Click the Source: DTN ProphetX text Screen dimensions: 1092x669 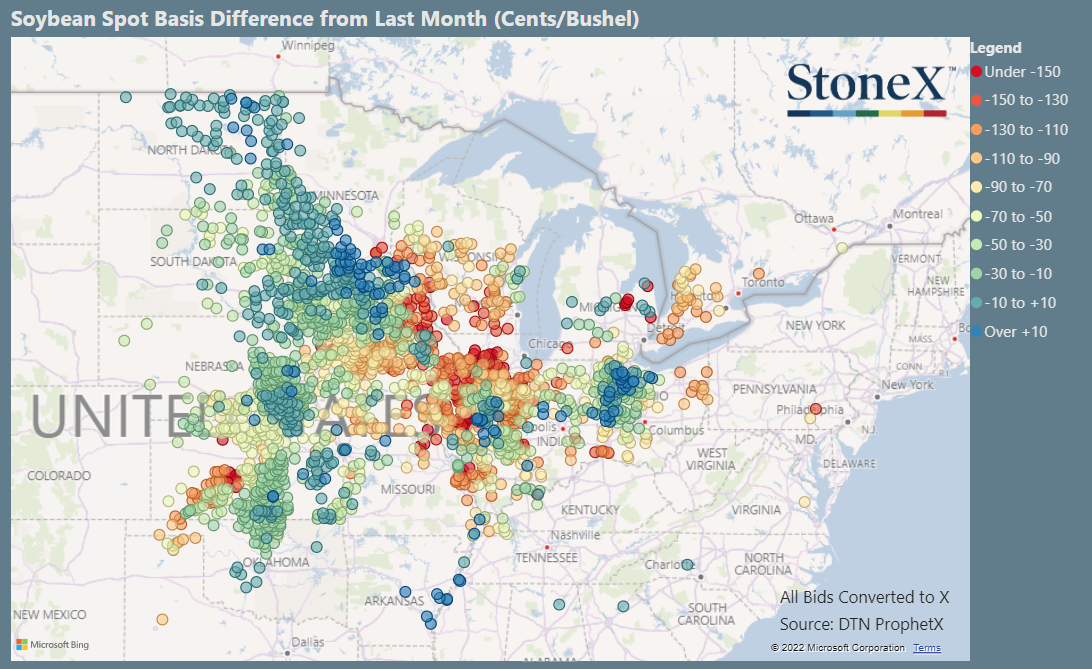(861, 624)
